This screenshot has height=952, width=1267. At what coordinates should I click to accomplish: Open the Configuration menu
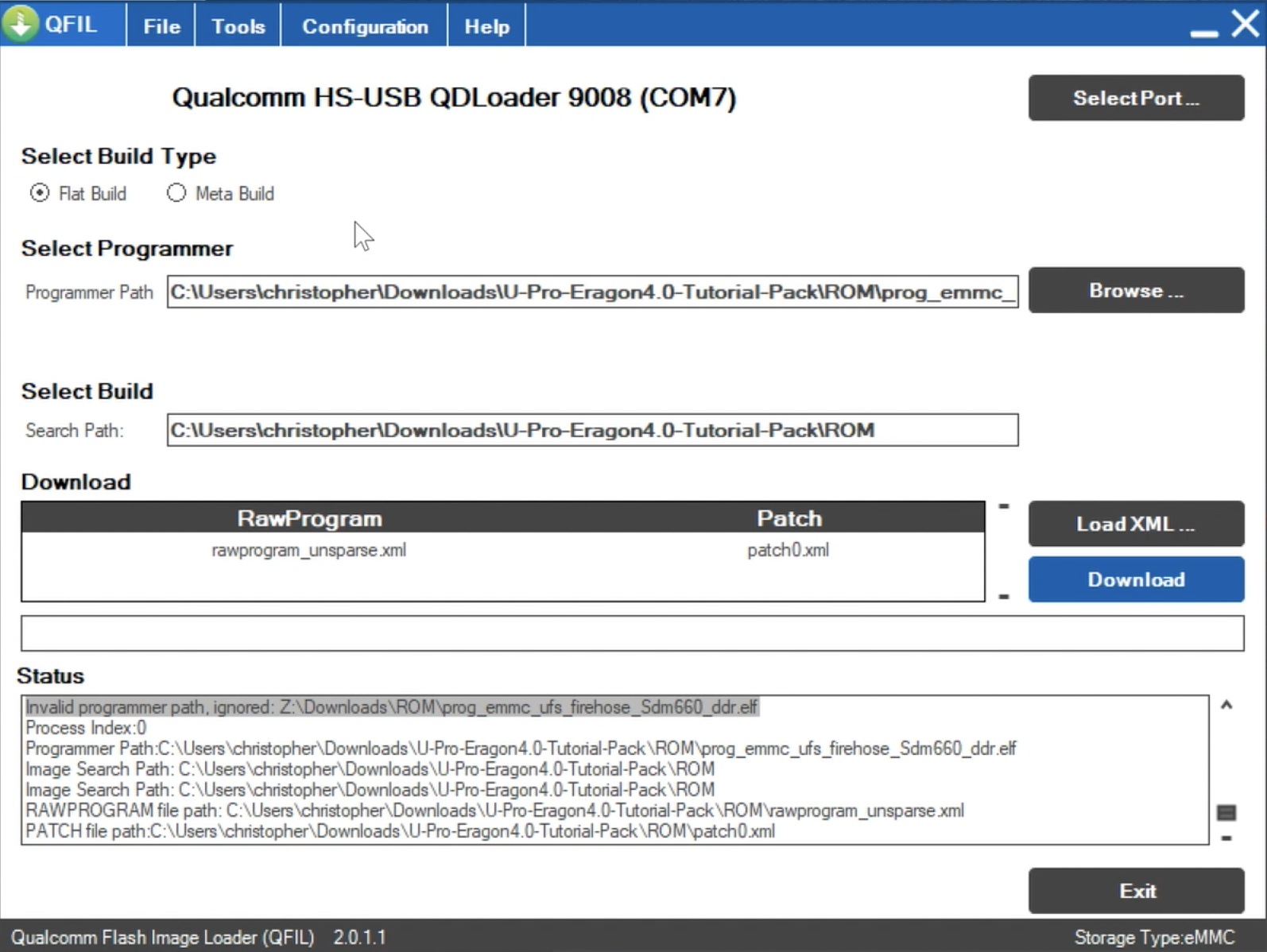coord(365,26)
